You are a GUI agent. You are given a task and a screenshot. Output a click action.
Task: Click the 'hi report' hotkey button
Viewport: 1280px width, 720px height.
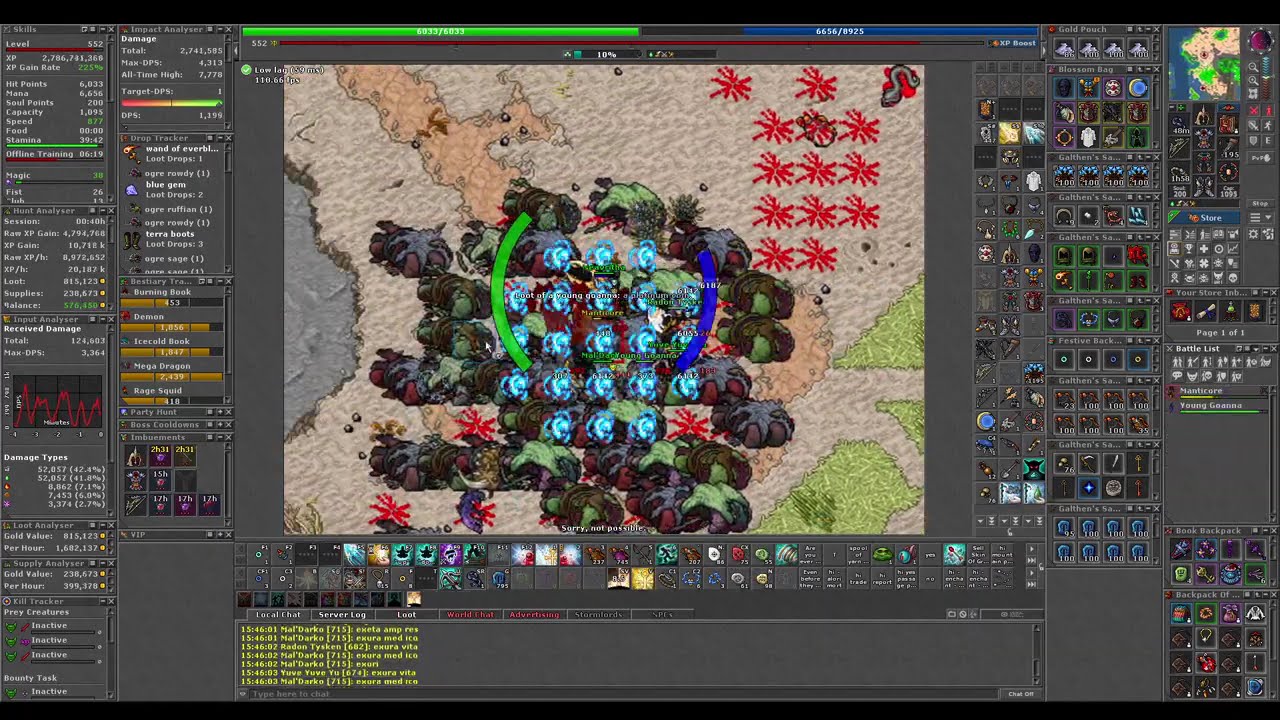[x=882, y=578]
